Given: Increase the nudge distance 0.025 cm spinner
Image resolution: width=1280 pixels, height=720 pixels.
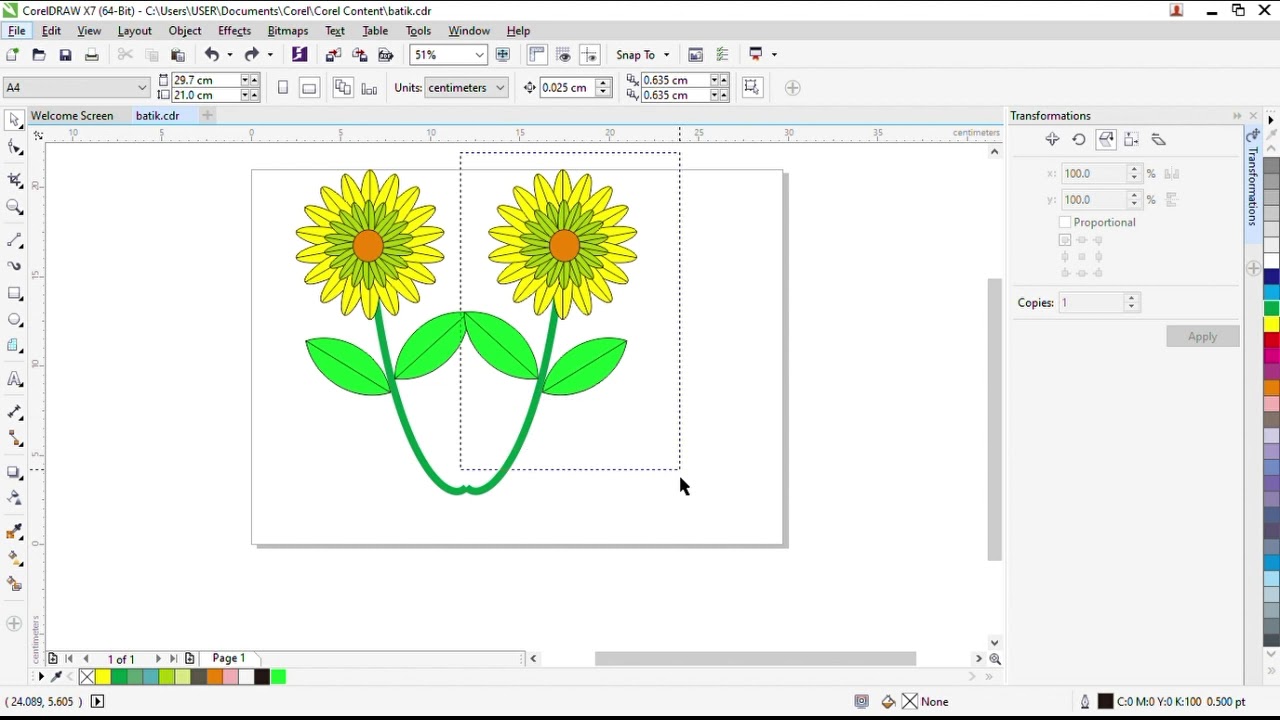Looking at the screenshot, I should point(603,83).
